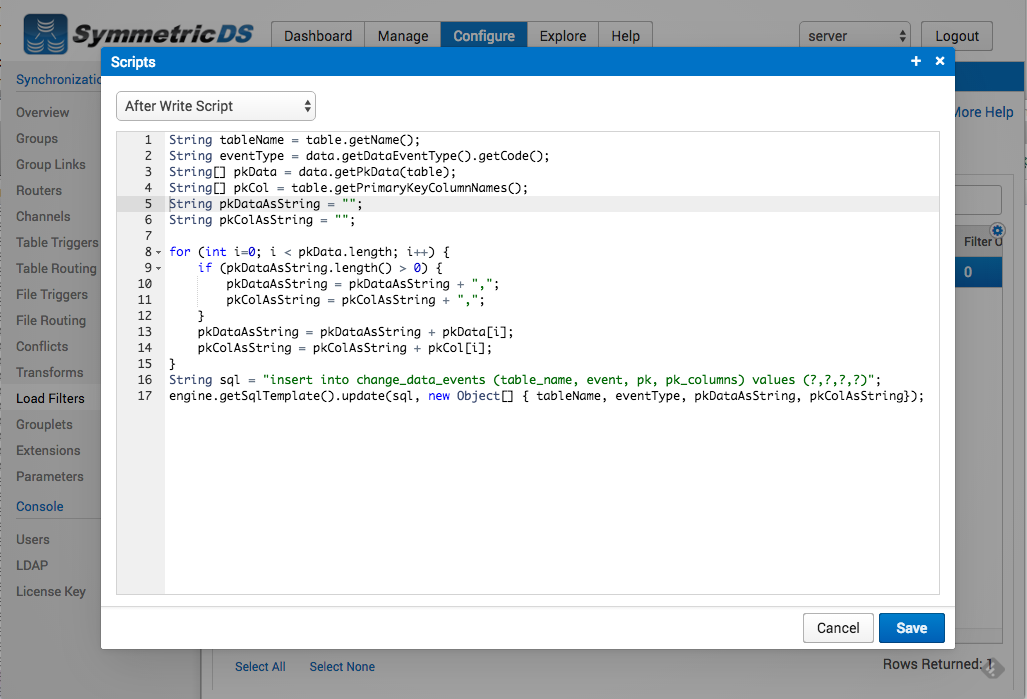Open the After Write Script dropdown
Viewport: 1027px width, 699px height.
point(216,106)
